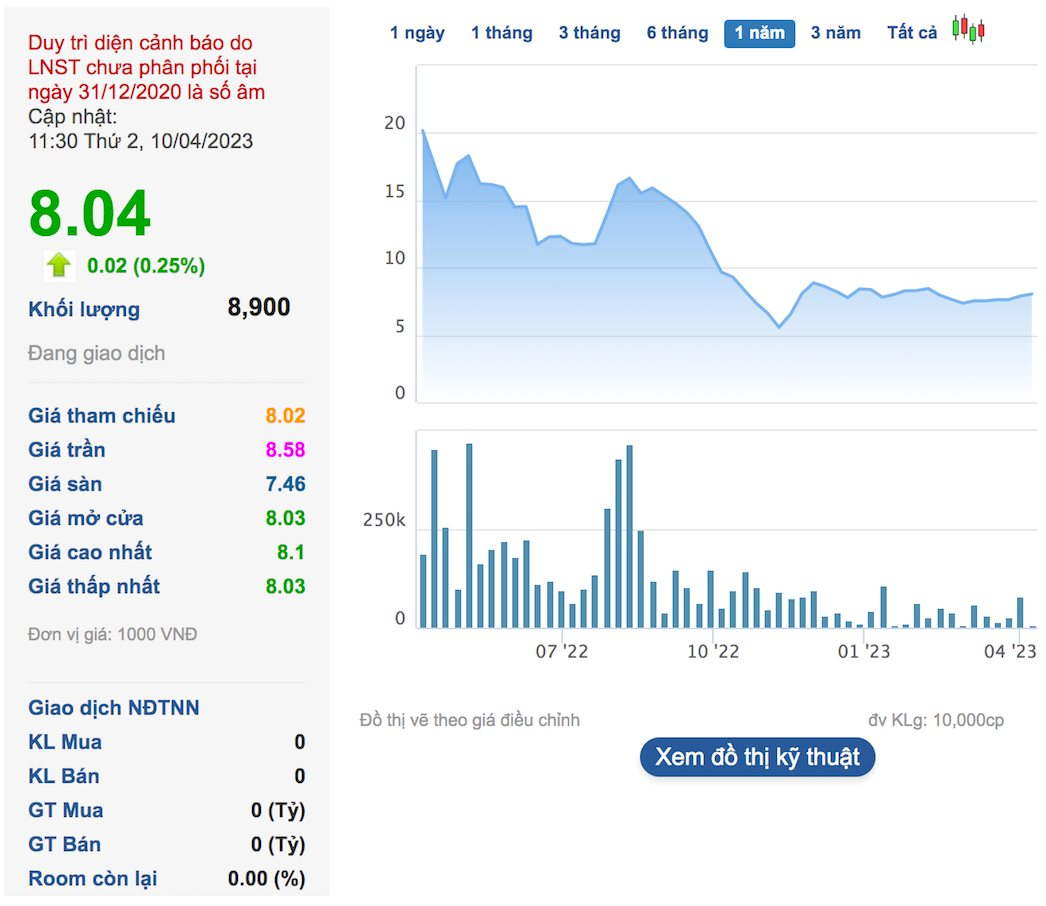This screenshot has height=906, width=1046.
Task: Open Xem đồ thị kỹ thuật button
Action: 757,757
